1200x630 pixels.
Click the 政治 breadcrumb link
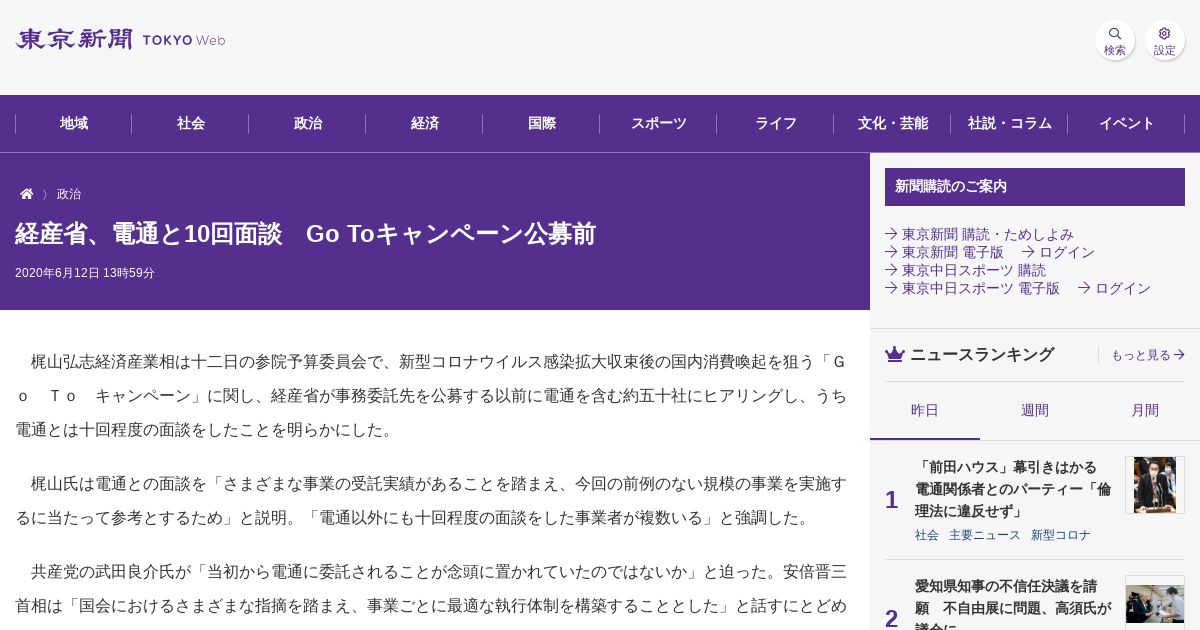(69, 194)
